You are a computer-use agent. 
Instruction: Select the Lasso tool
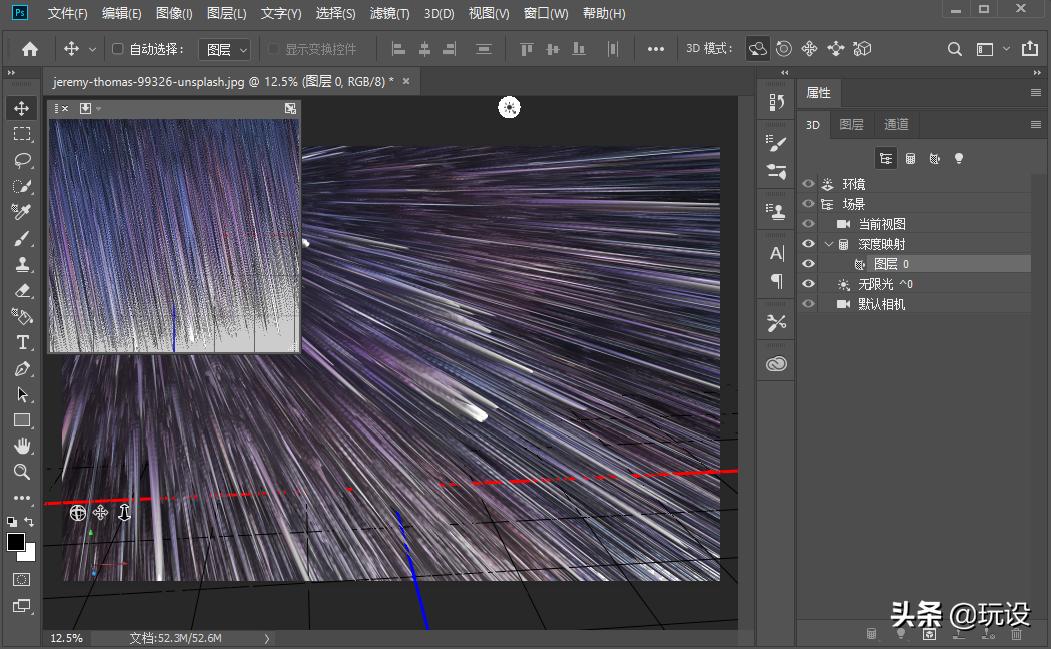(22, 160)
